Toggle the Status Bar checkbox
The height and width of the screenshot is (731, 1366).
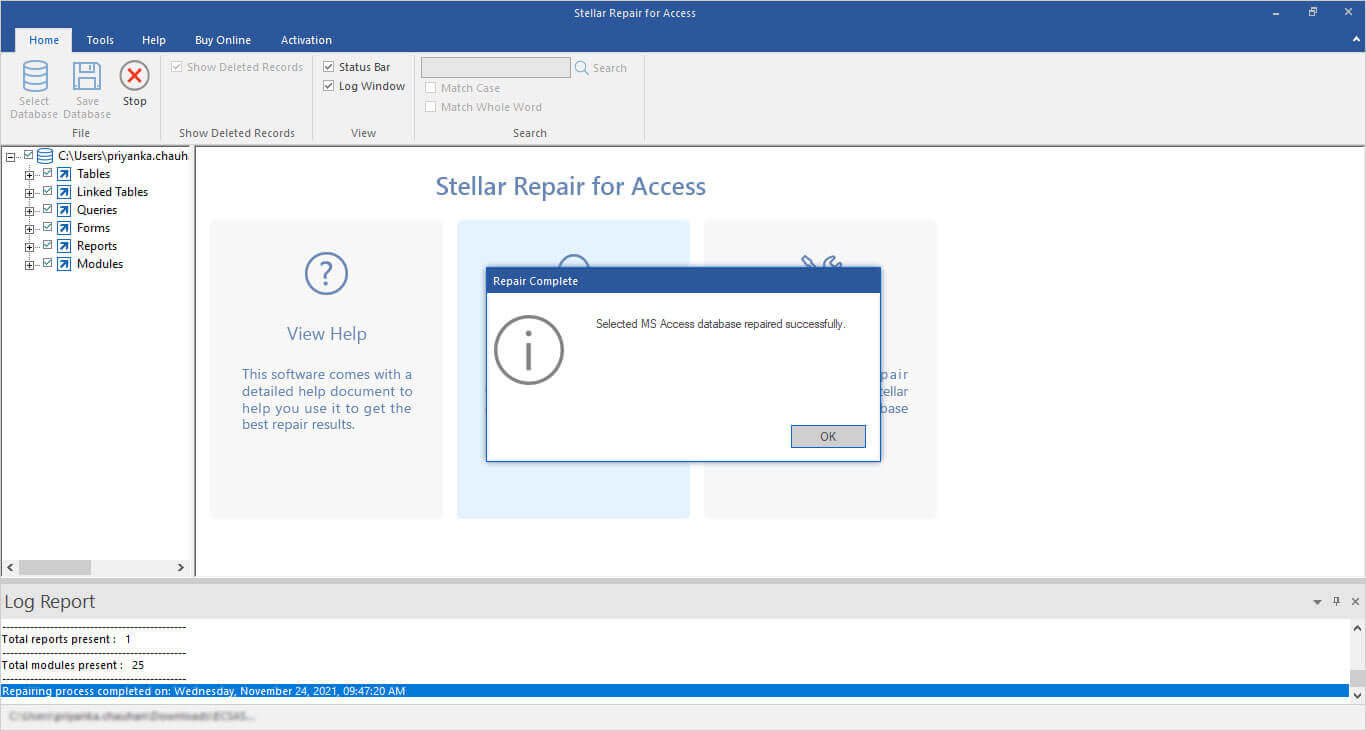329,67
